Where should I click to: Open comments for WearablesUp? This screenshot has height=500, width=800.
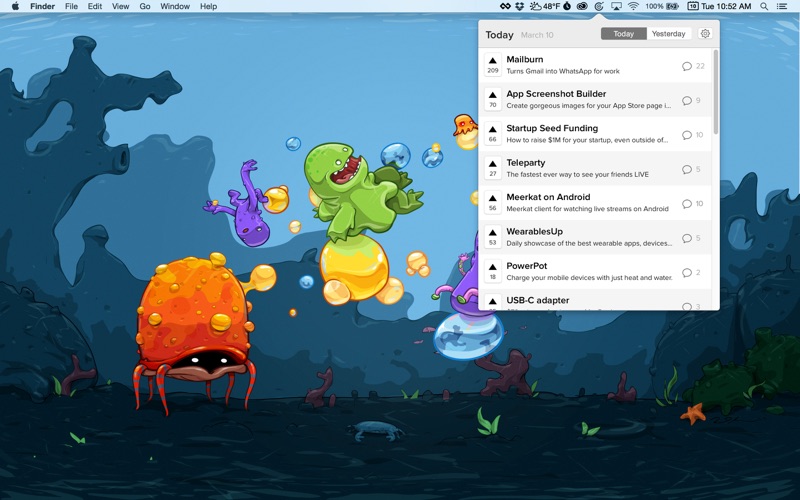[x=691, y=238]
